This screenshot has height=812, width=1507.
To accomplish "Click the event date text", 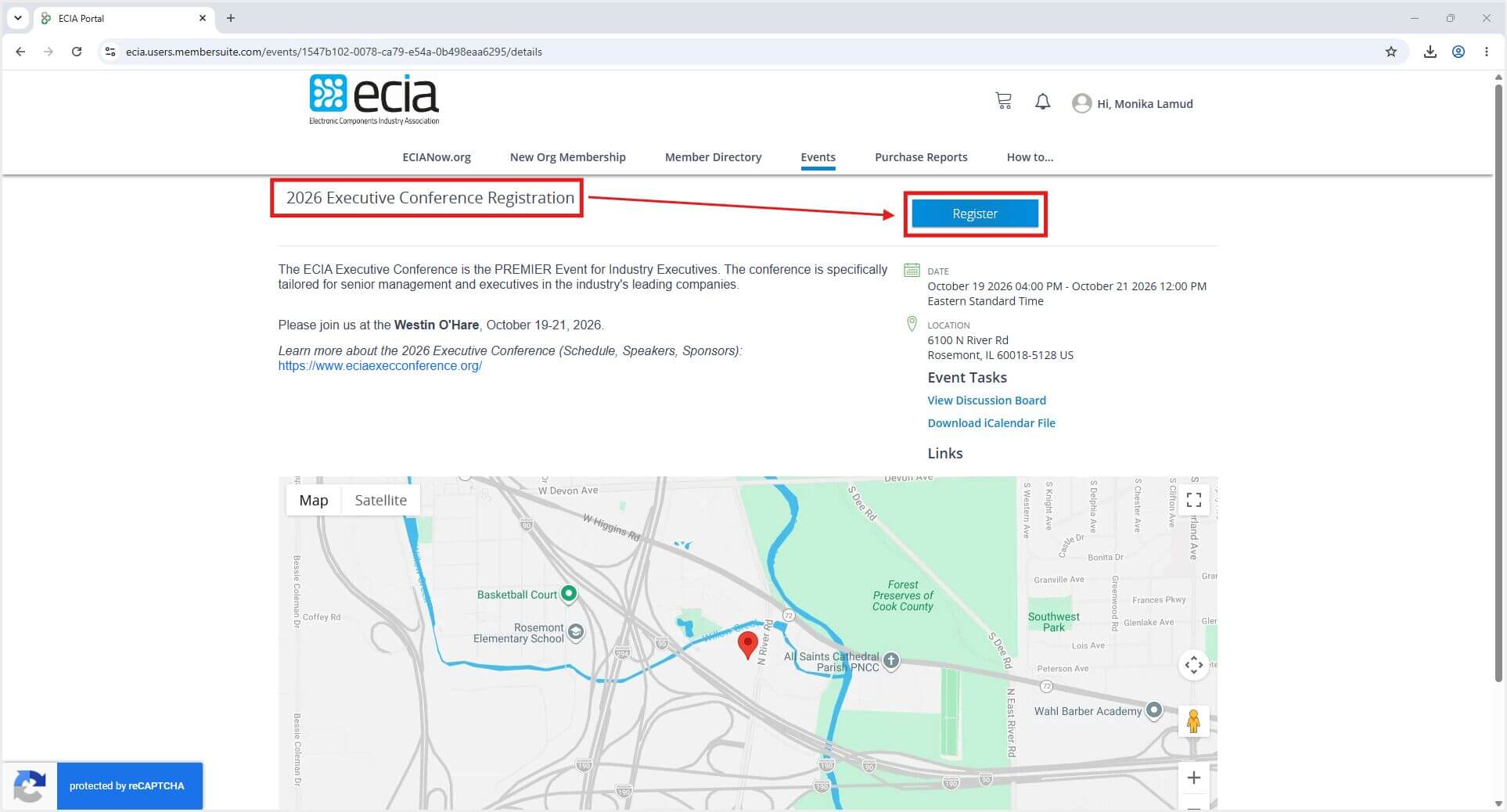I will click(1066, 293).
